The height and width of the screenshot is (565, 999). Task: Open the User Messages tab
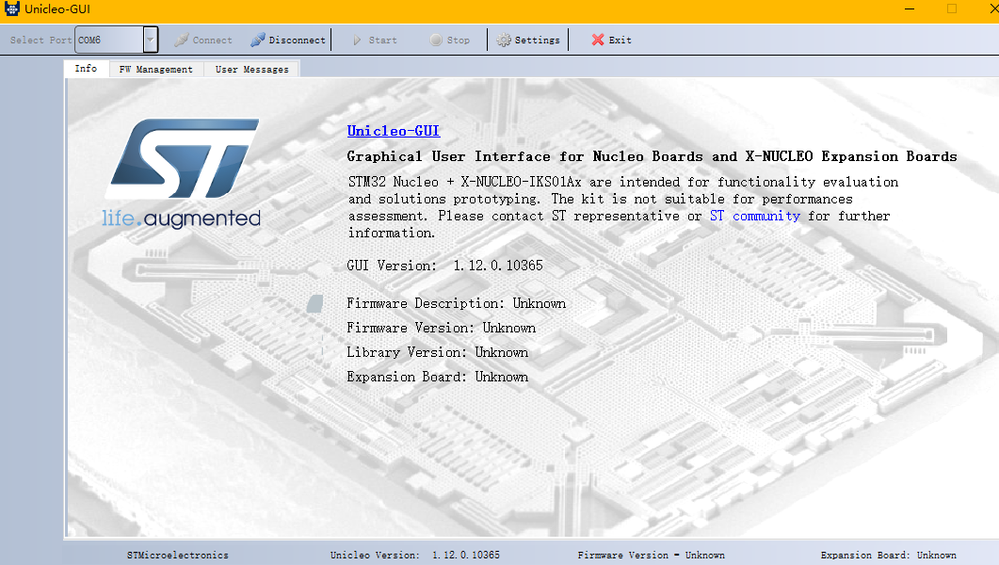pyautogui.click(x=252, y=69)
